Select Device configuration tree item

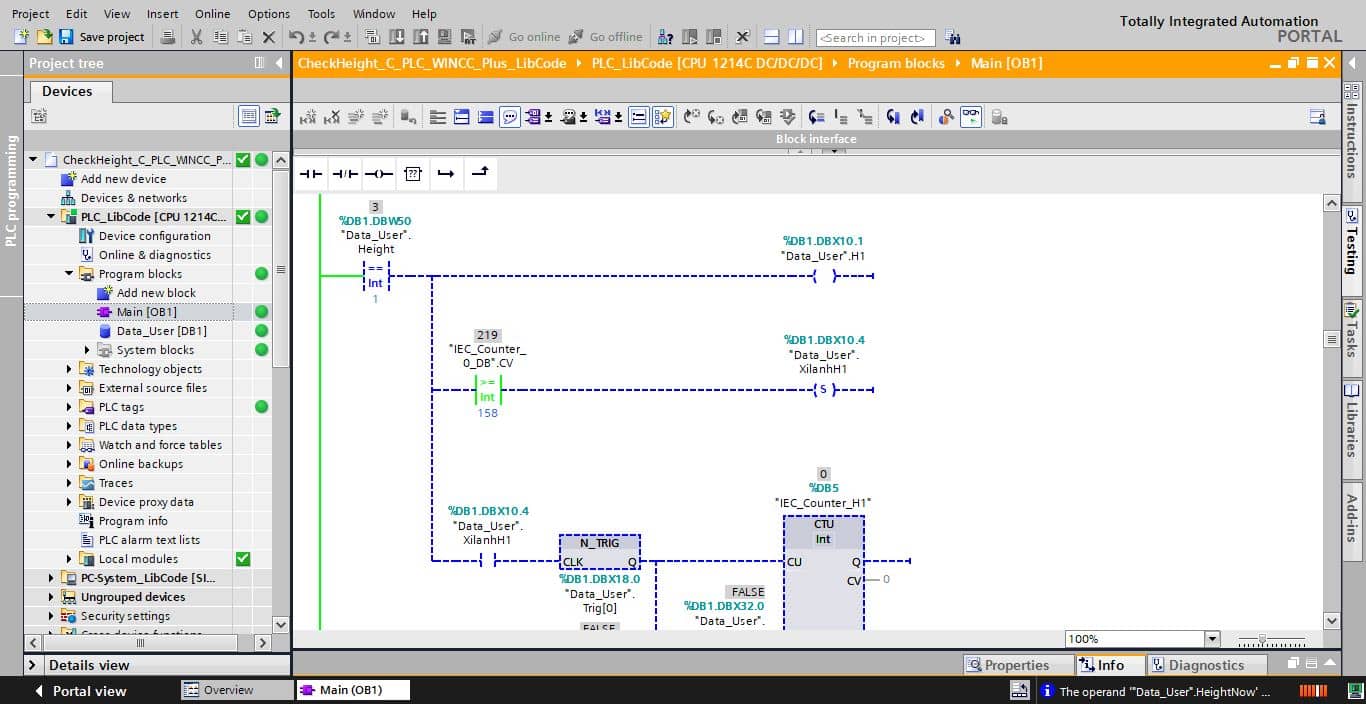(154, 236)
